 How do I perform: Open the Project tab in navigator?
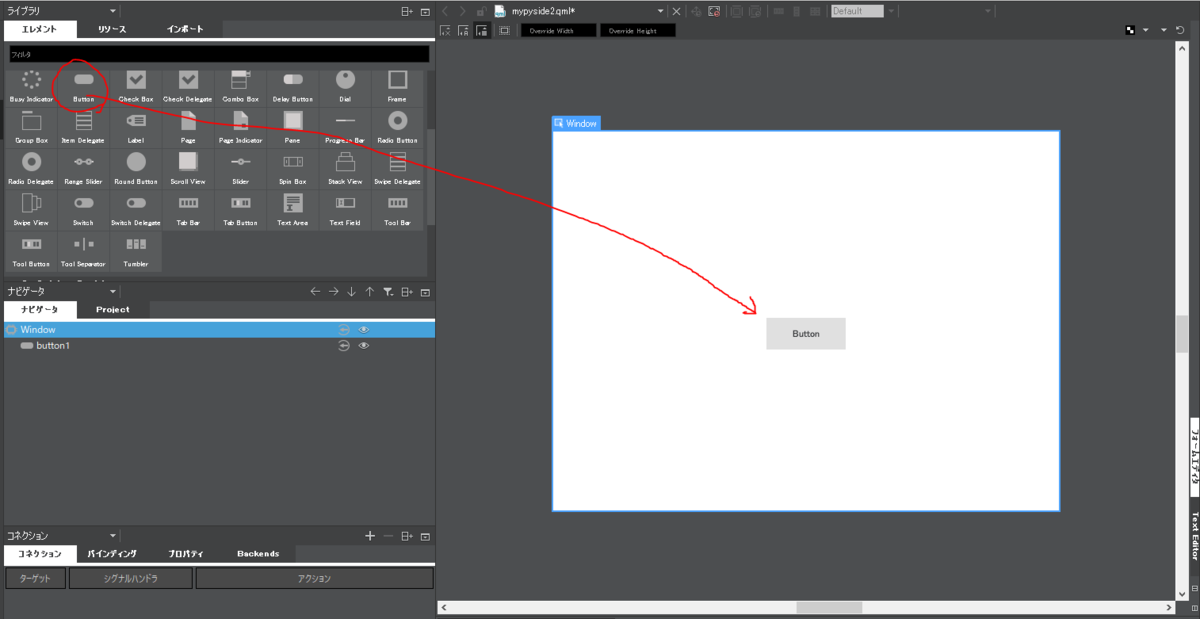[113, 310]
